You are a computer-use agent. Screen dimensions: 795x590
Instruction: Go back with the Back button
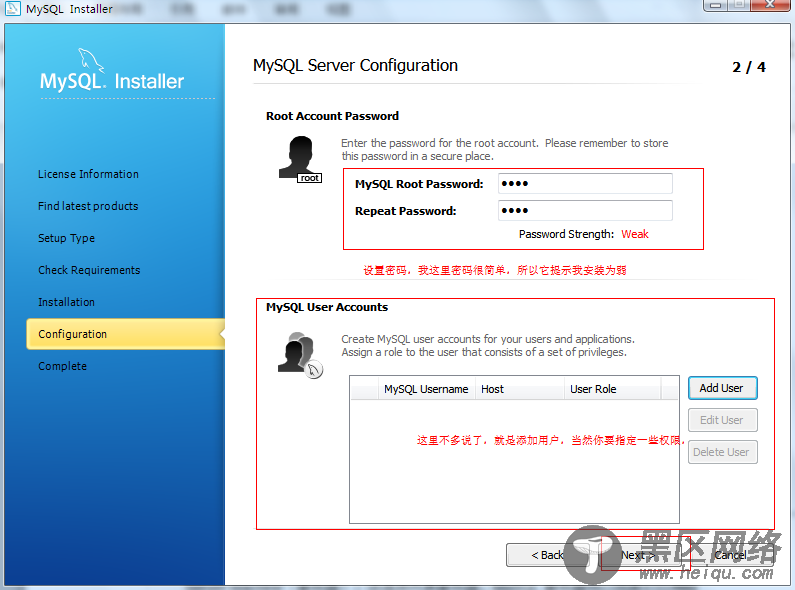click(546, 555)
